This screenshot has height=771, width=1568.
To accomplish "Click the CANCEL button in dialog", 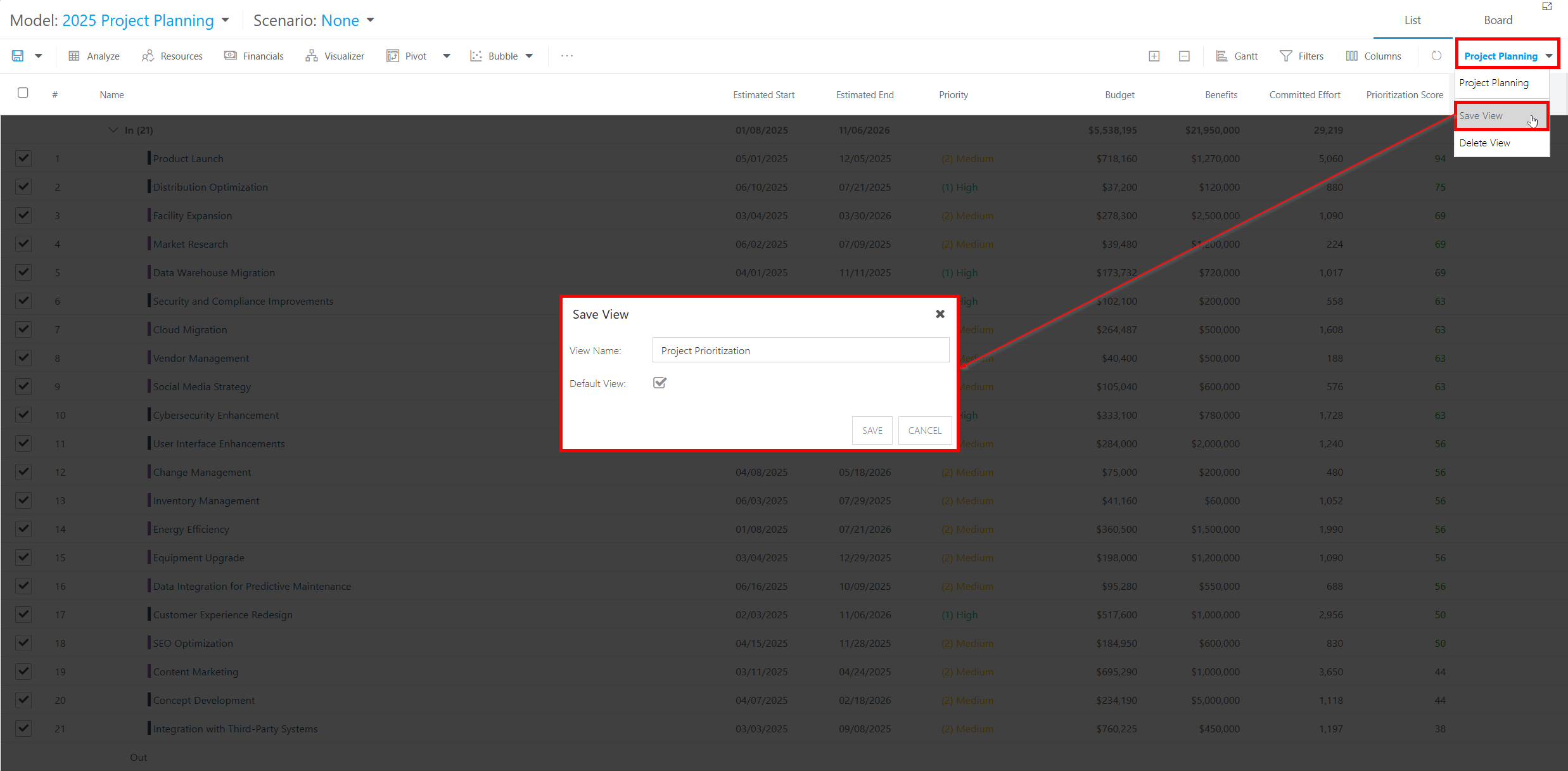I will point(925,430).
